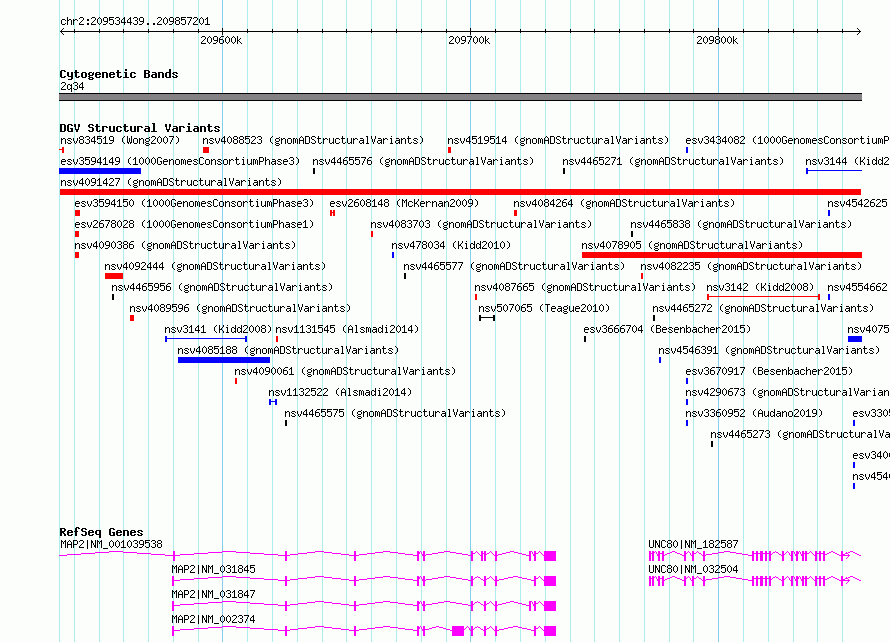Open the nsv4465271 variant label

[x=673, y=161]
